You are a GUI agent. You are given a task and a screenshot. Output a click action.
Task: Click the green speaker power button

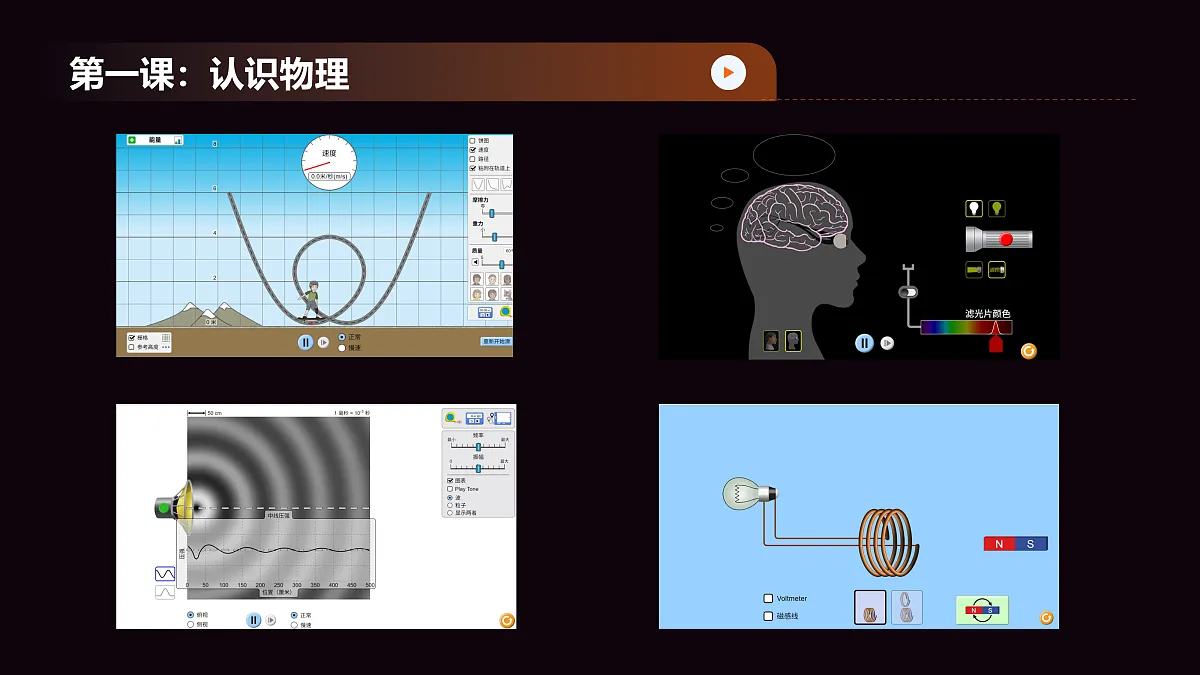(164, 508)
